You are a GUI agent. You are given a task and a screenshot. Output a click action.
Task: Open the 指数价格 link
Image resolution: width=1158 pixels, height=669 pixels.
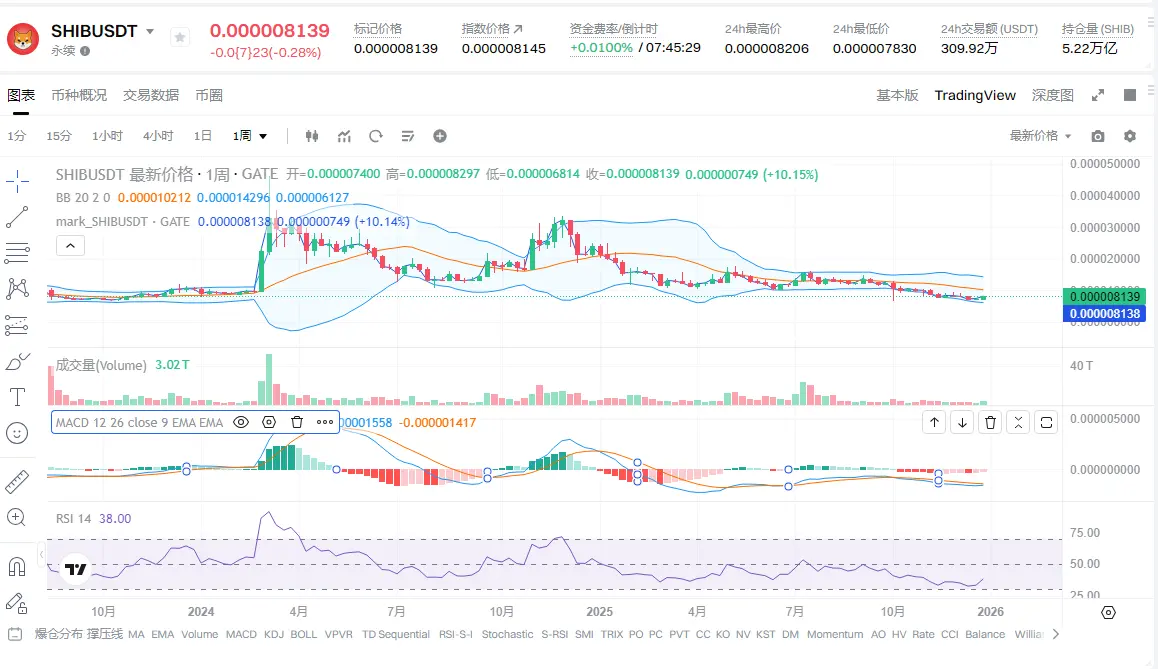click(x=492, y=29)
